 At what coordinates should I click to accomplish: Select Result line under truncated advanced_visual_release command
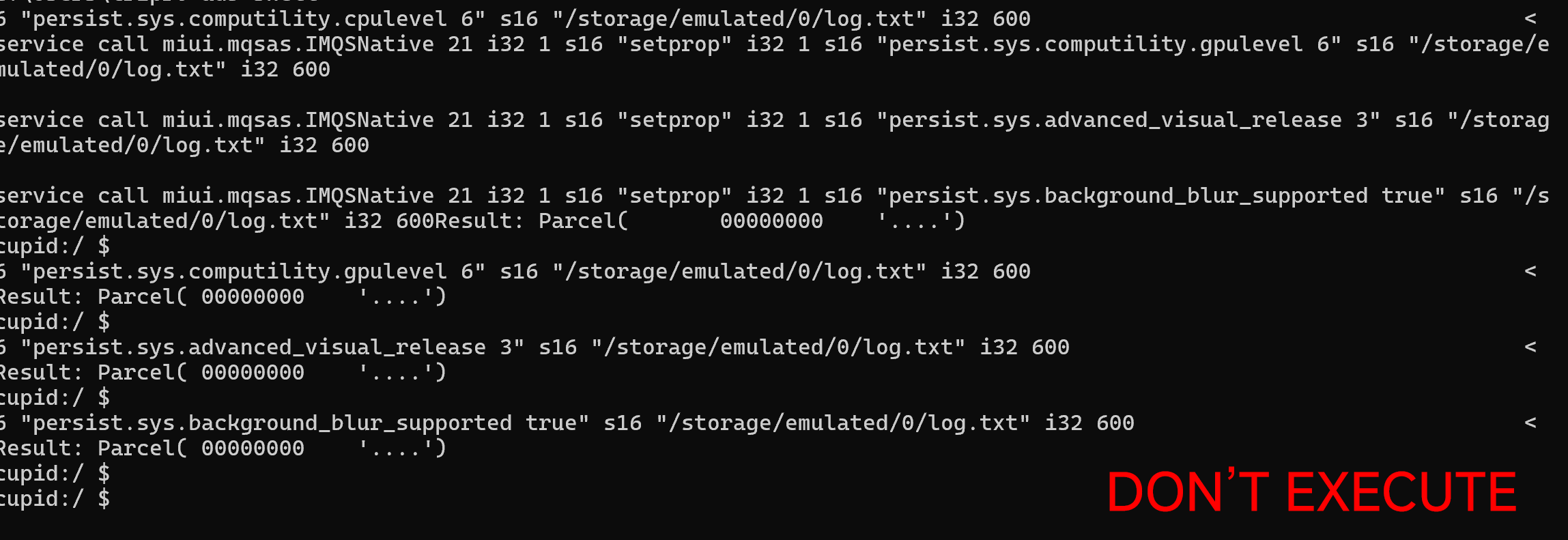[x=222, y=373]
